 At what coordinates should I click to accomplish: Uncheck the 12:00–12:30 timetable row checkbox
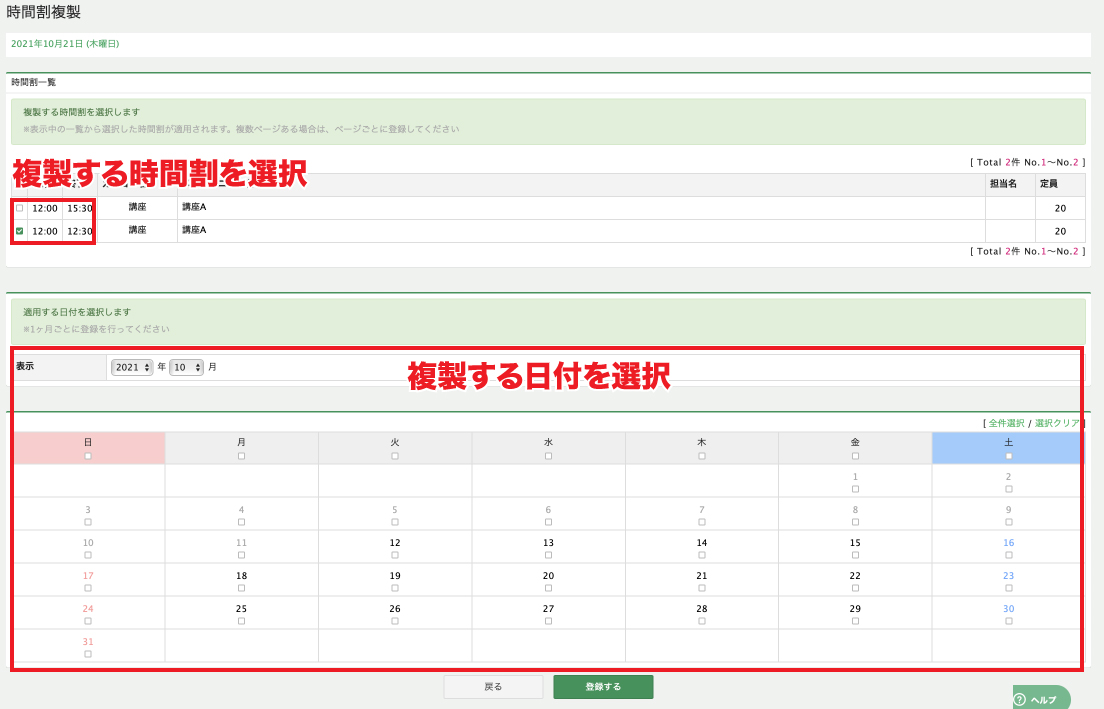[20, 231]
